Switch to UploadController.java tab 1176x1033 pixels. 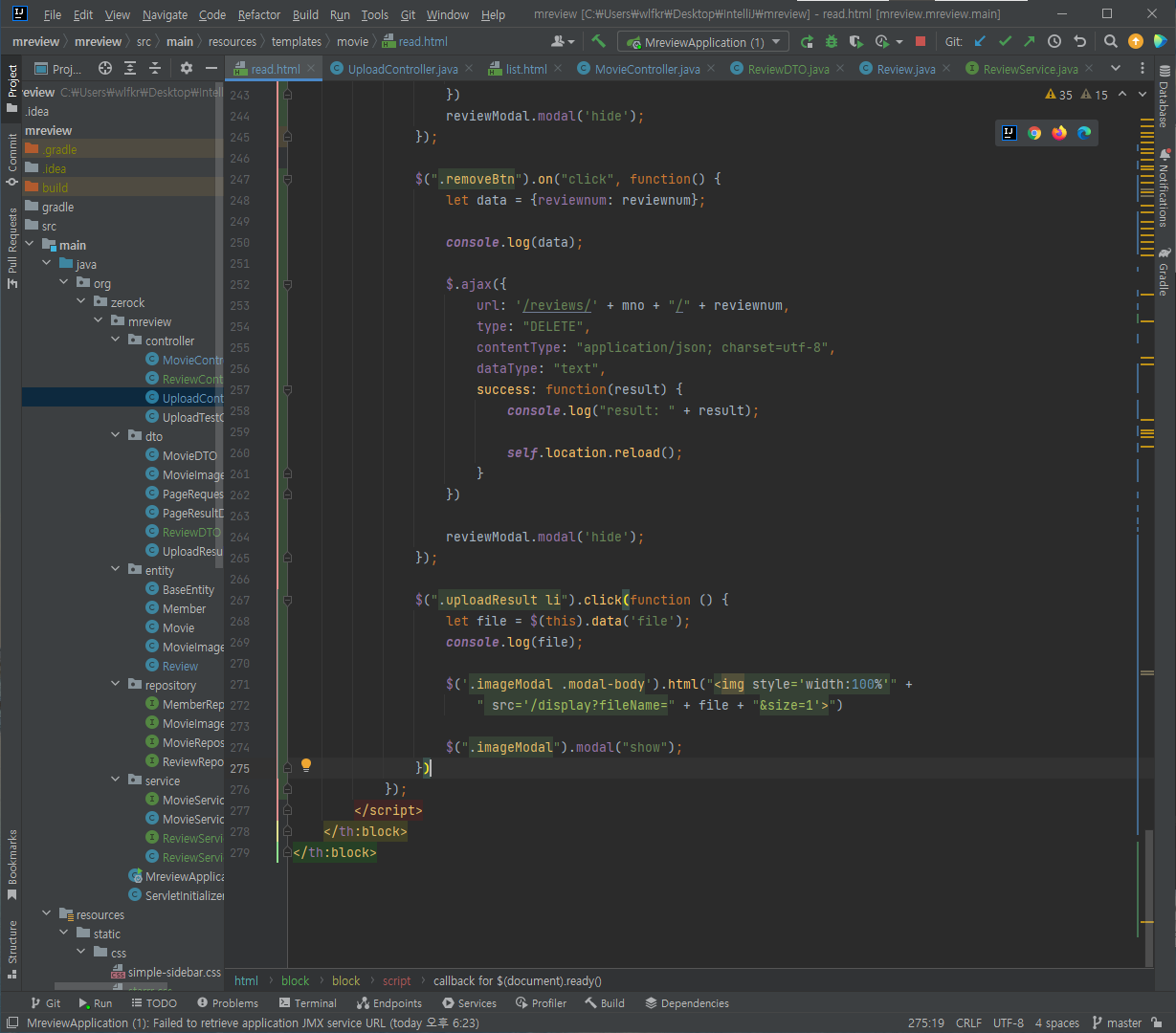coord(403,69)
